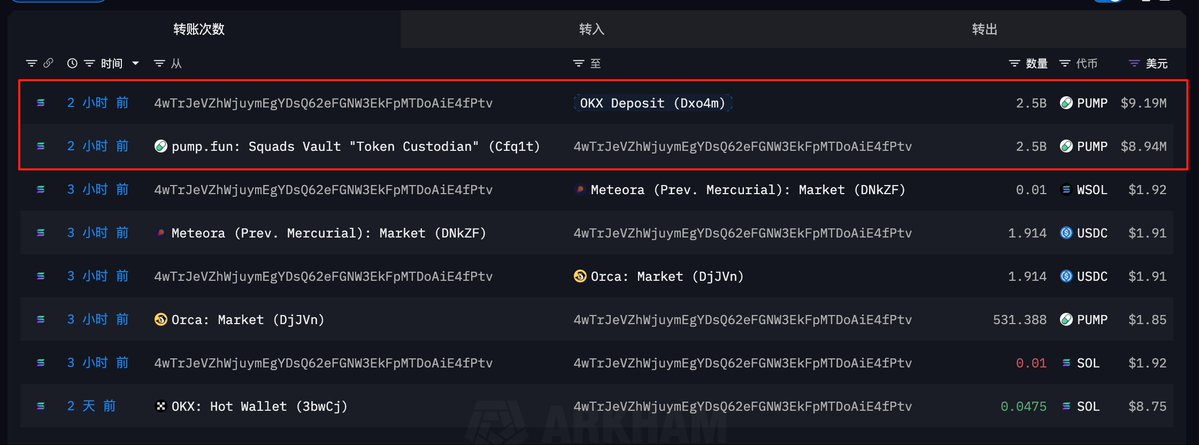This screenshot has width=1199, height=445.
Task: Switch to the 转入 tab
Action: click(592, 30)
